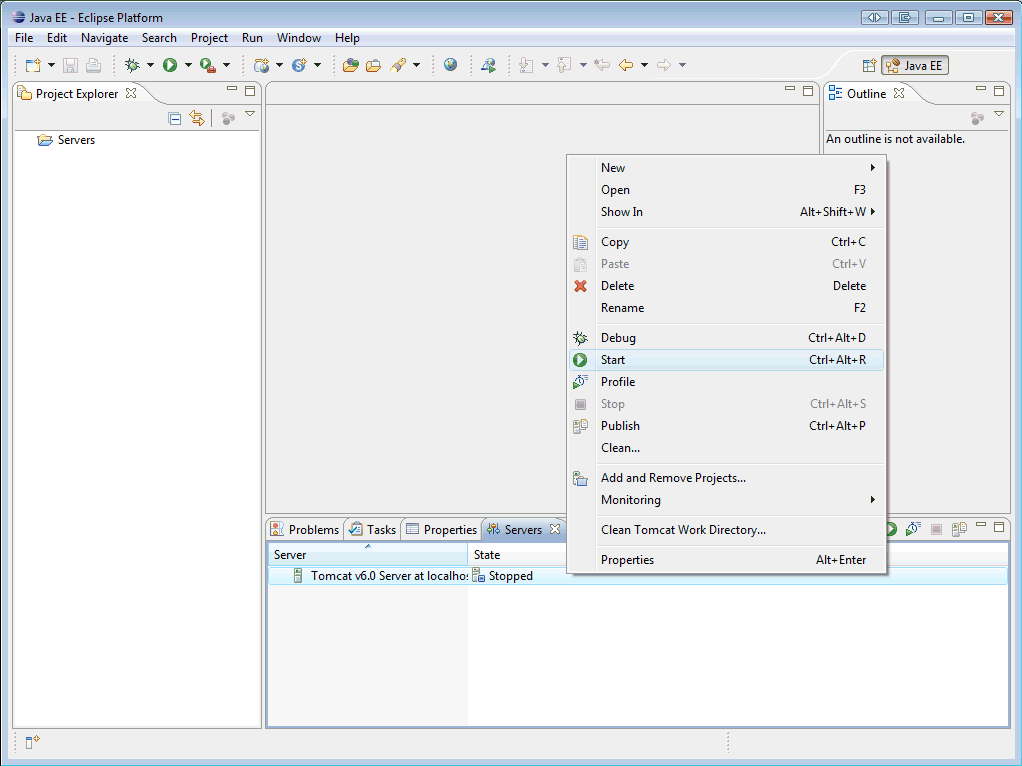This screenshot has height=766, width=1022.
Task: Click the State column header
Action: [x=487, y=555]
